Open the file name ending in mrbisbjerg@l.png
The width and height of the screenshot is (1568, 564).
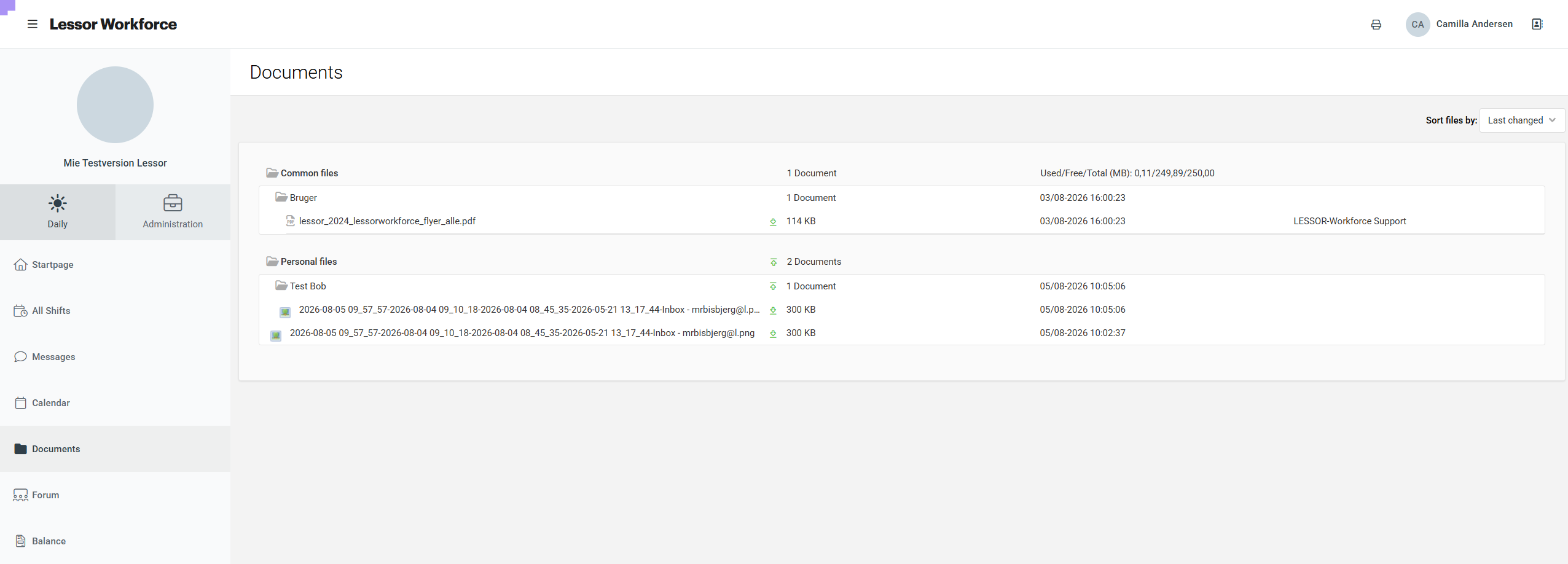pyautogui.click(x=522, y=333)
